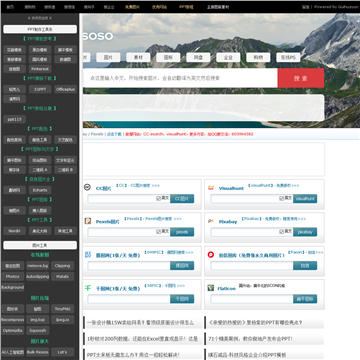Open the PPT教程 item in top navigation
This screenshot has height=360, width=360.
[186, 7]
